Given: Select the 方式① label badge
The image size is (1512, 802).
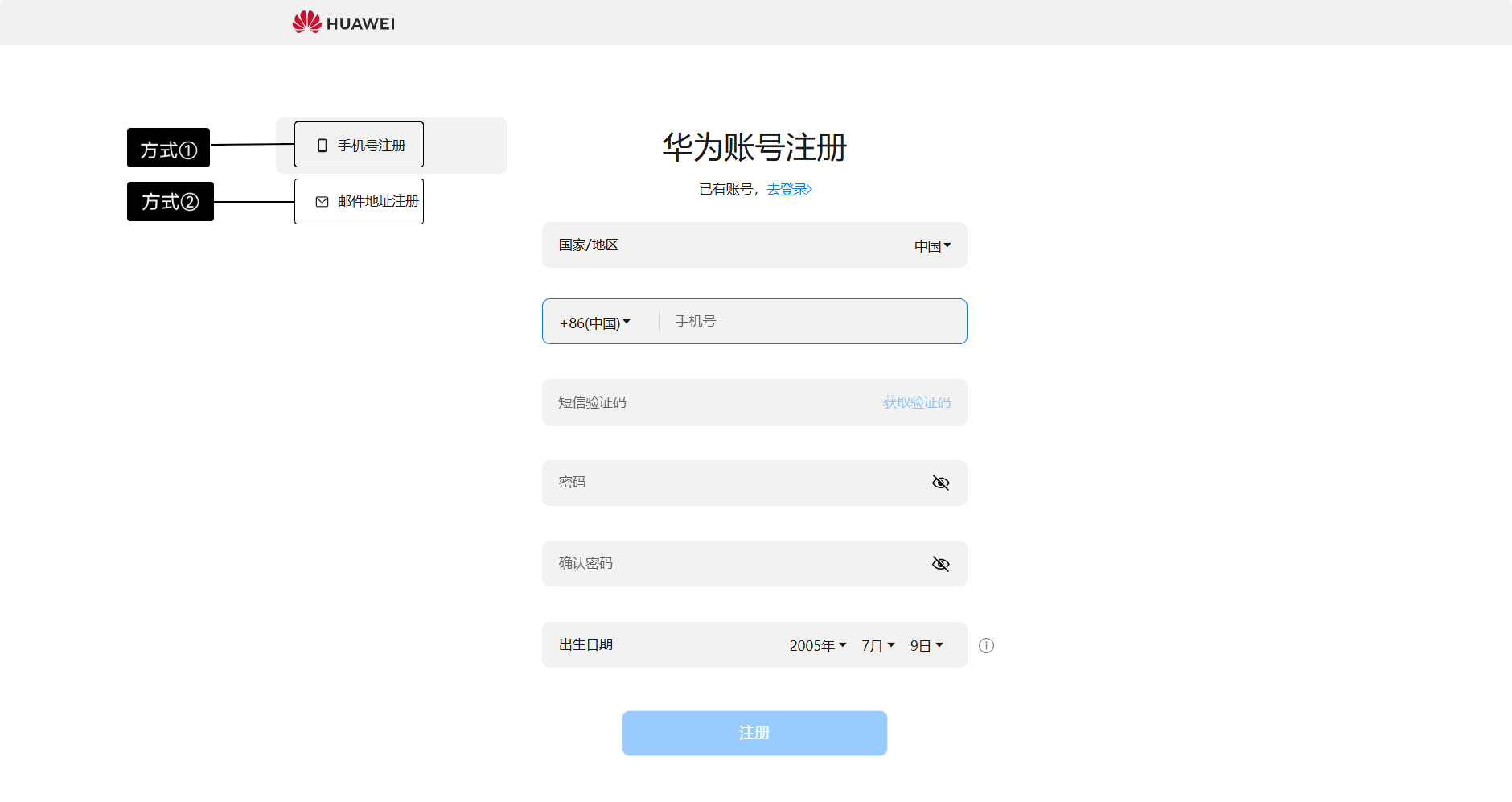Looking at the screenshot, I should click(167, 147).
